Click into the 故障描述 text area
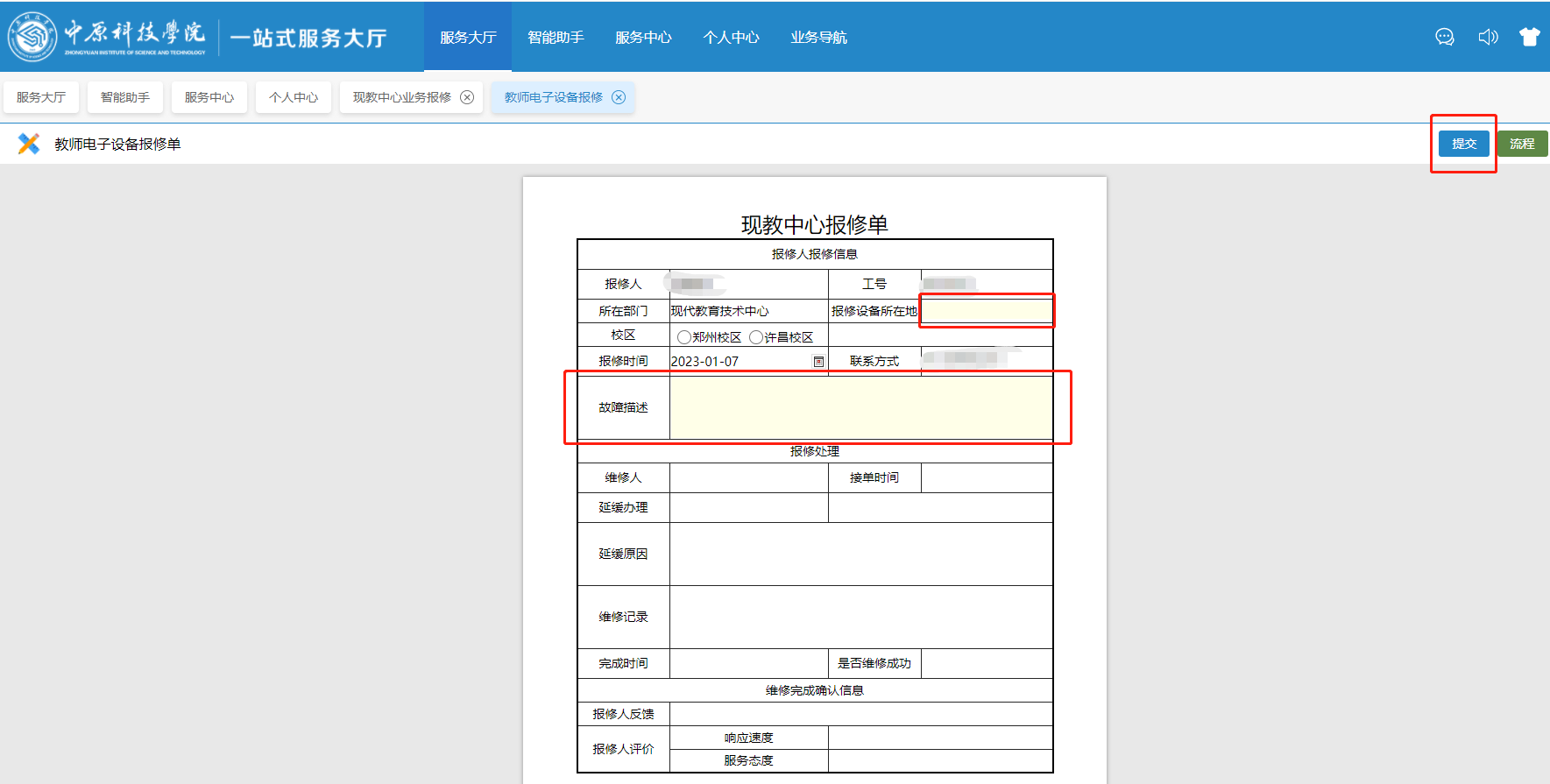This screenshot has height=784, width=1550. tap(860, 407)
